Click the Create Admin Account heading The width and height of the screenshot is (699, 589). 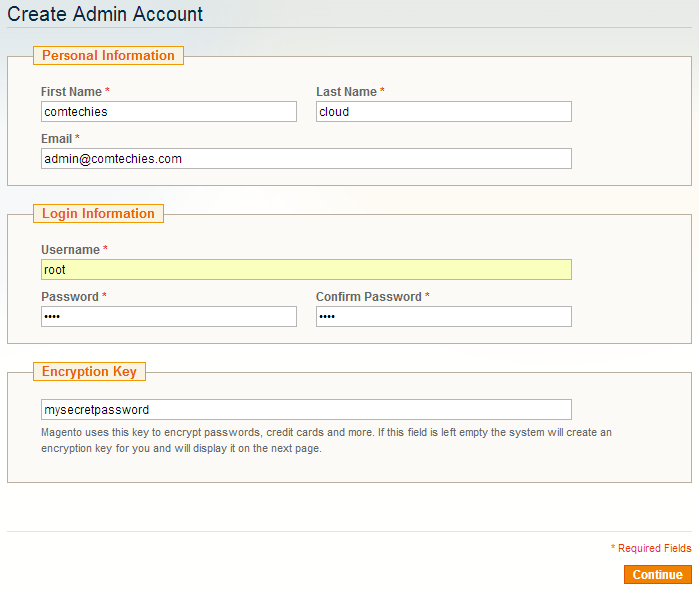[x=105, y=15]
